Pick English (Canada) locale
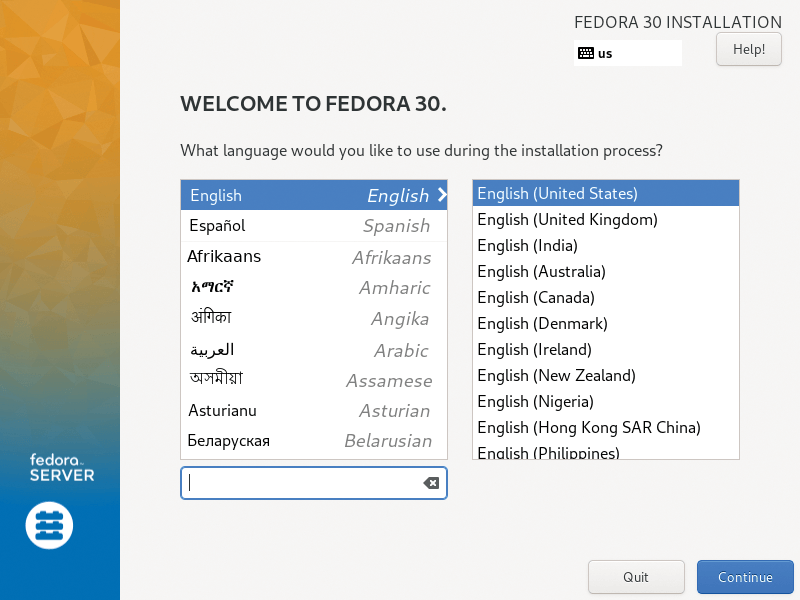 606,297
